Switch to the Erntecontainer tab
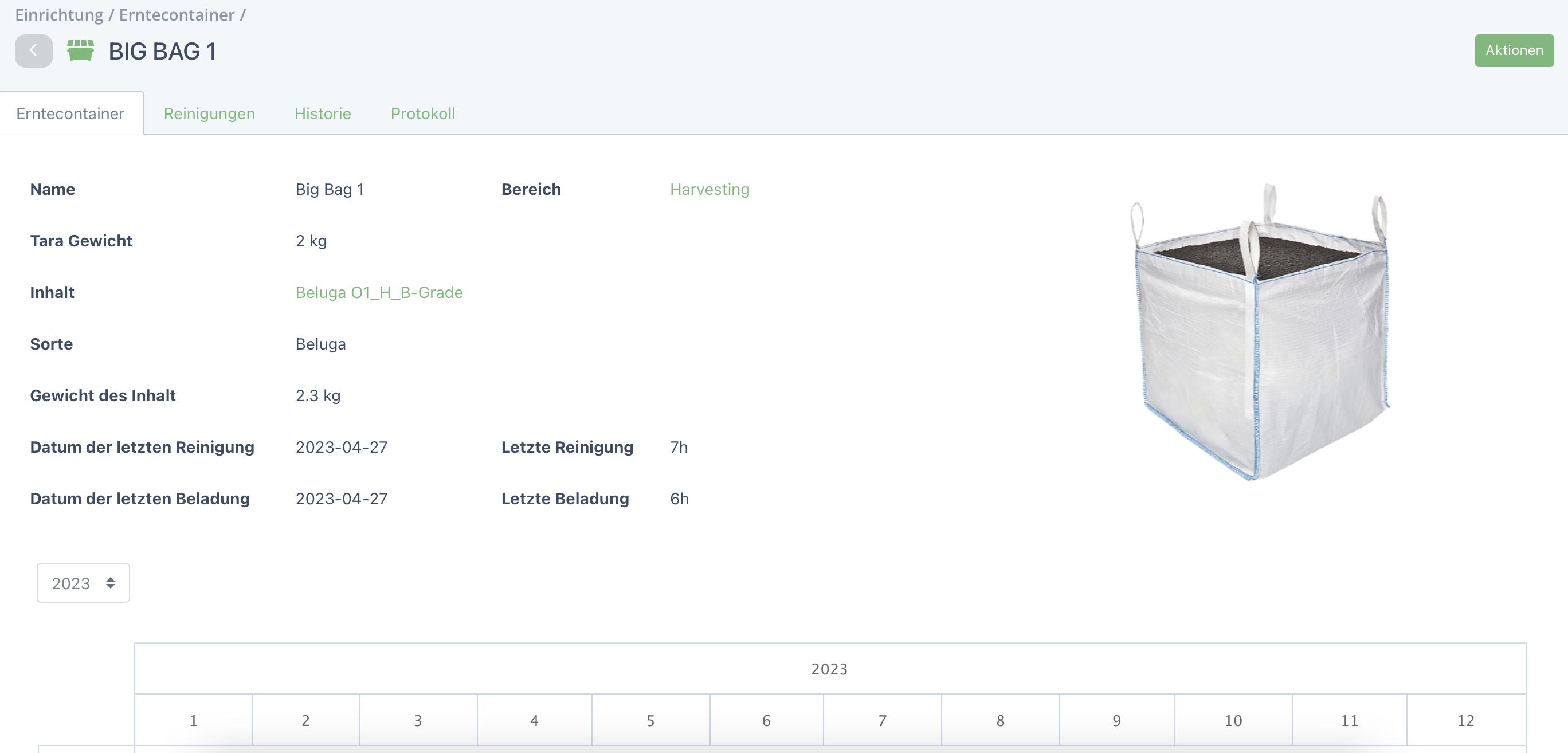The image size is (1568, 753). point(70,114)
